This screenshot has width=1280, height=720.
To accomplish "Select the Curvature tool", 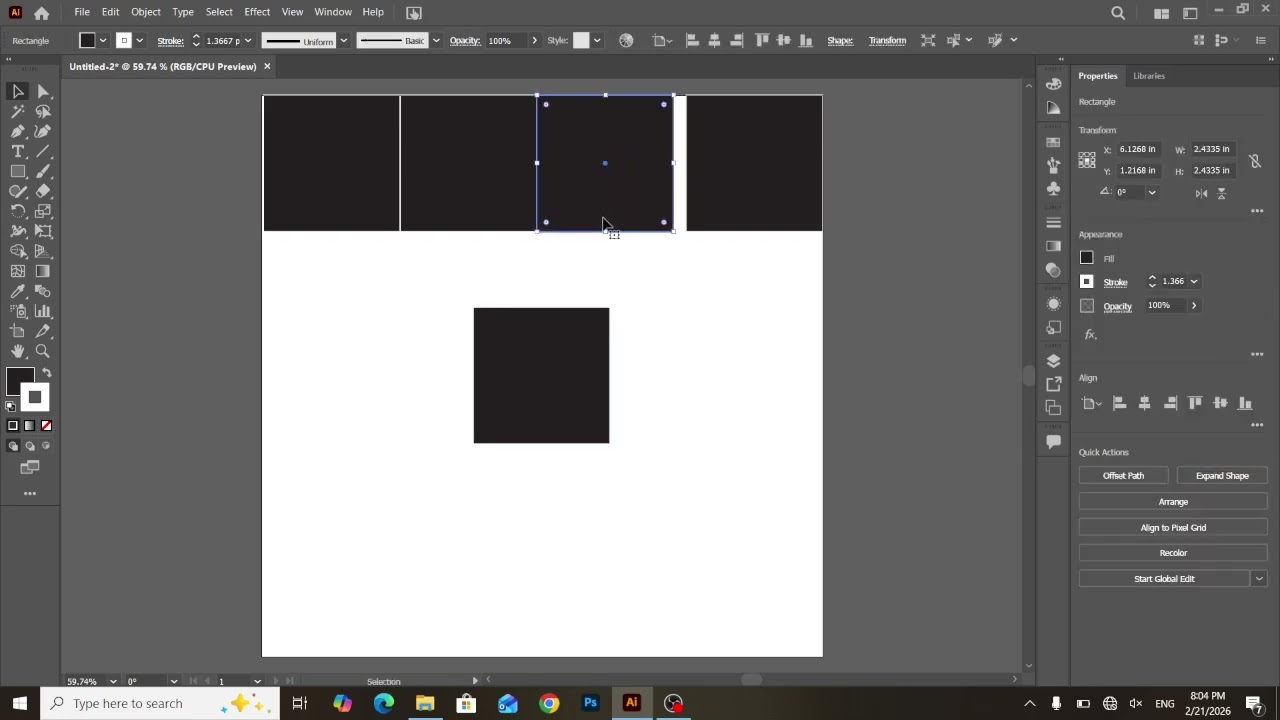I will click(x=43, y=131).
